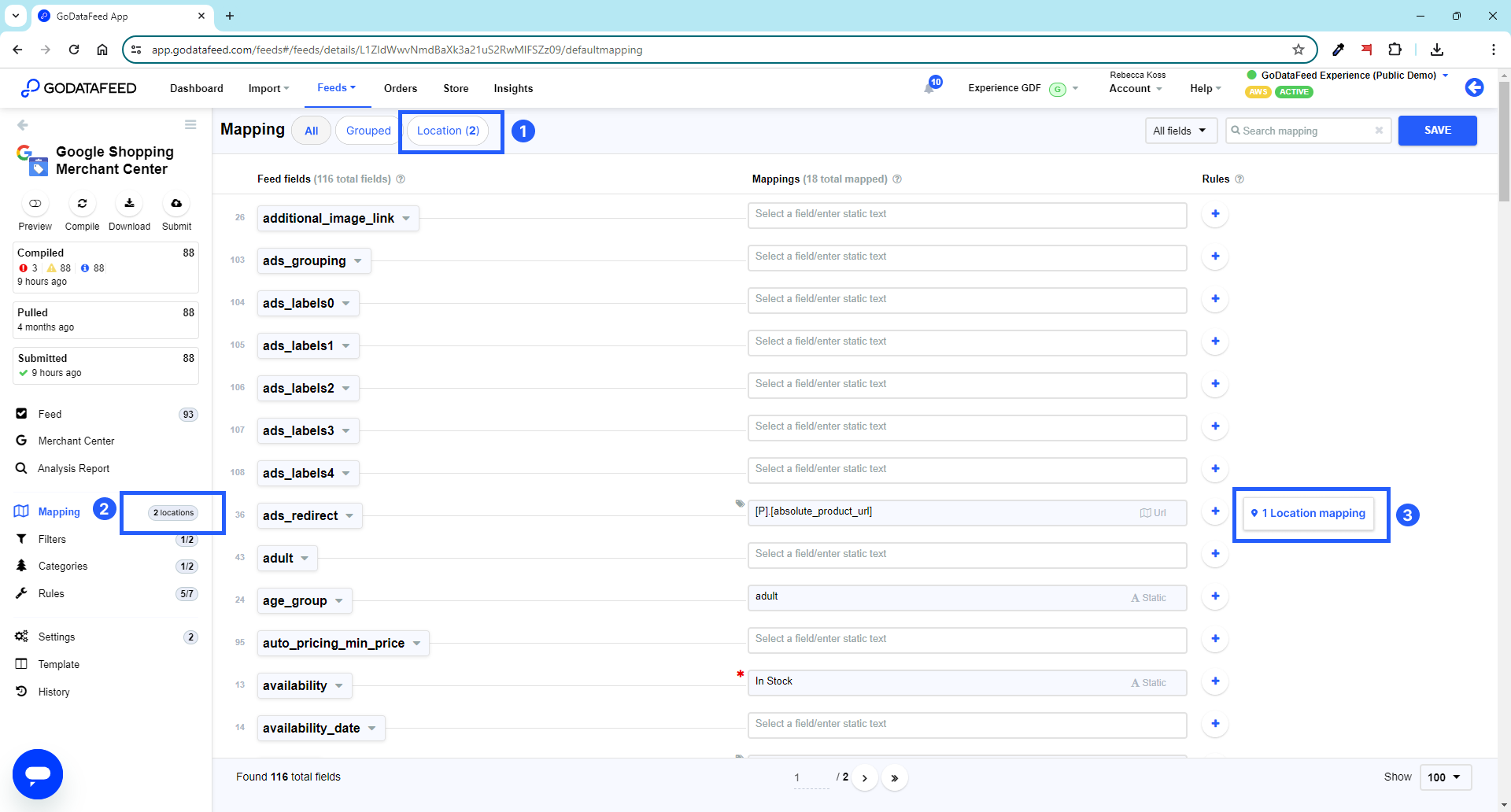Clear the search mapping box

1379,131
